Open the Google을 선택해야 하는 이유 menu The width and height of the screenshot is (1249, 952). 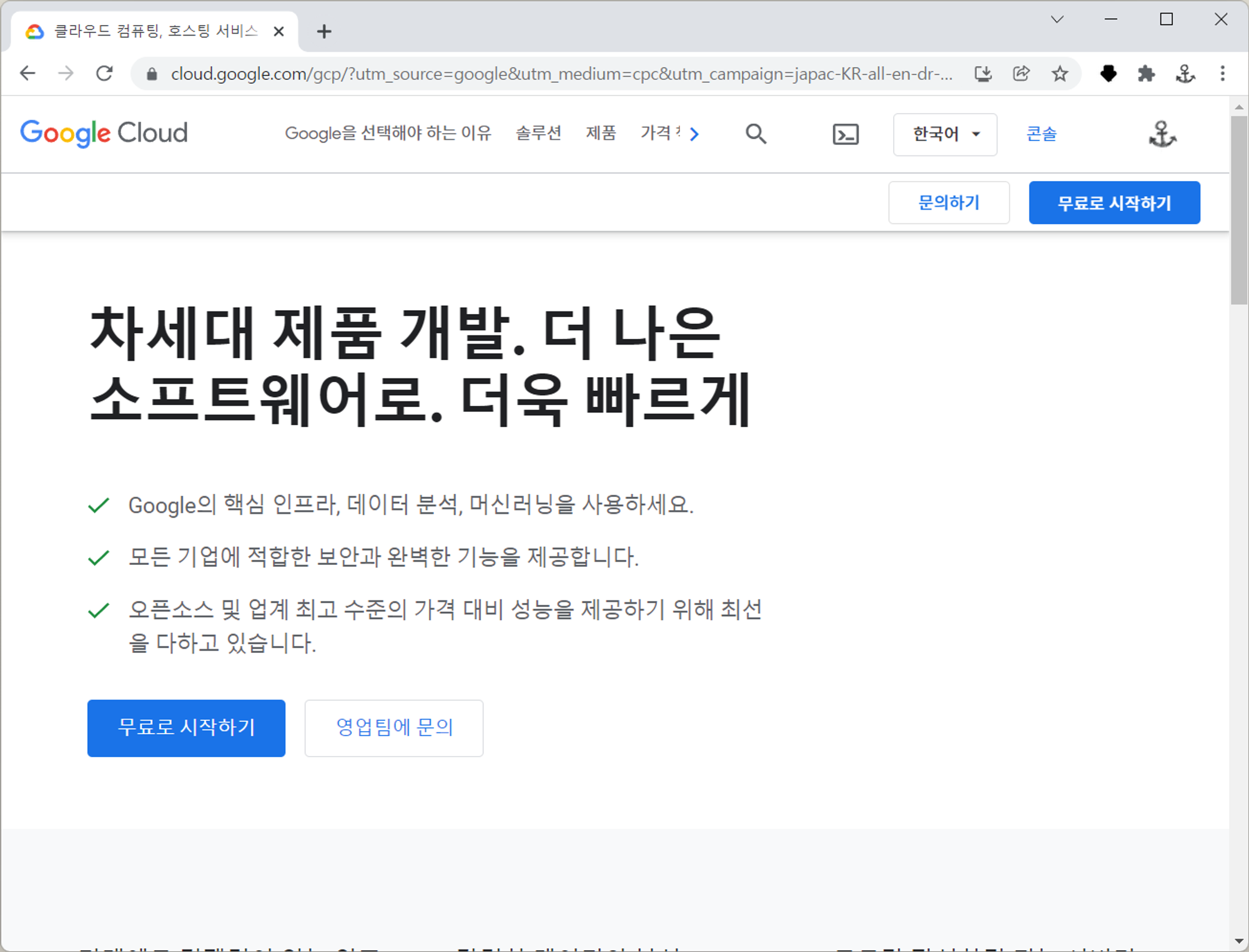pos(388,133)
